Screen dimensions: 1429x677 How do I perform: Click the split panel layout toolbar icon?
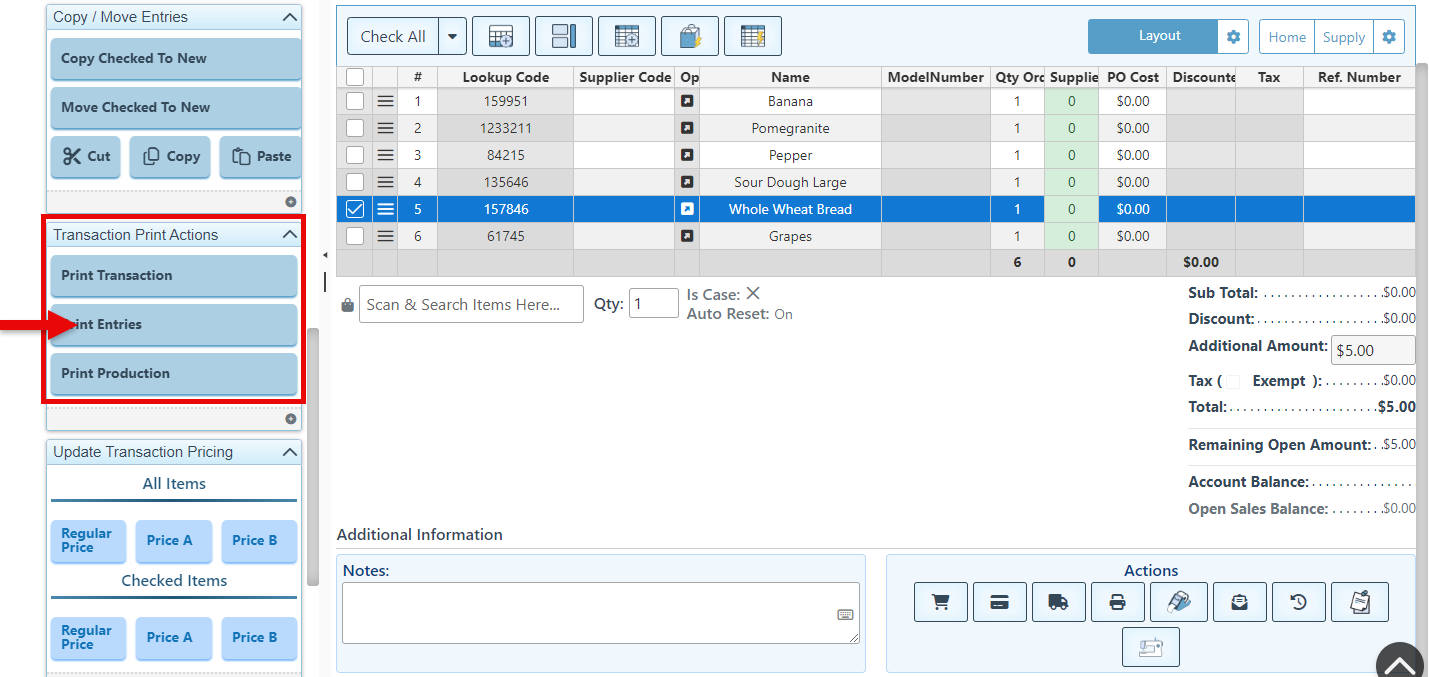[564, 37]
